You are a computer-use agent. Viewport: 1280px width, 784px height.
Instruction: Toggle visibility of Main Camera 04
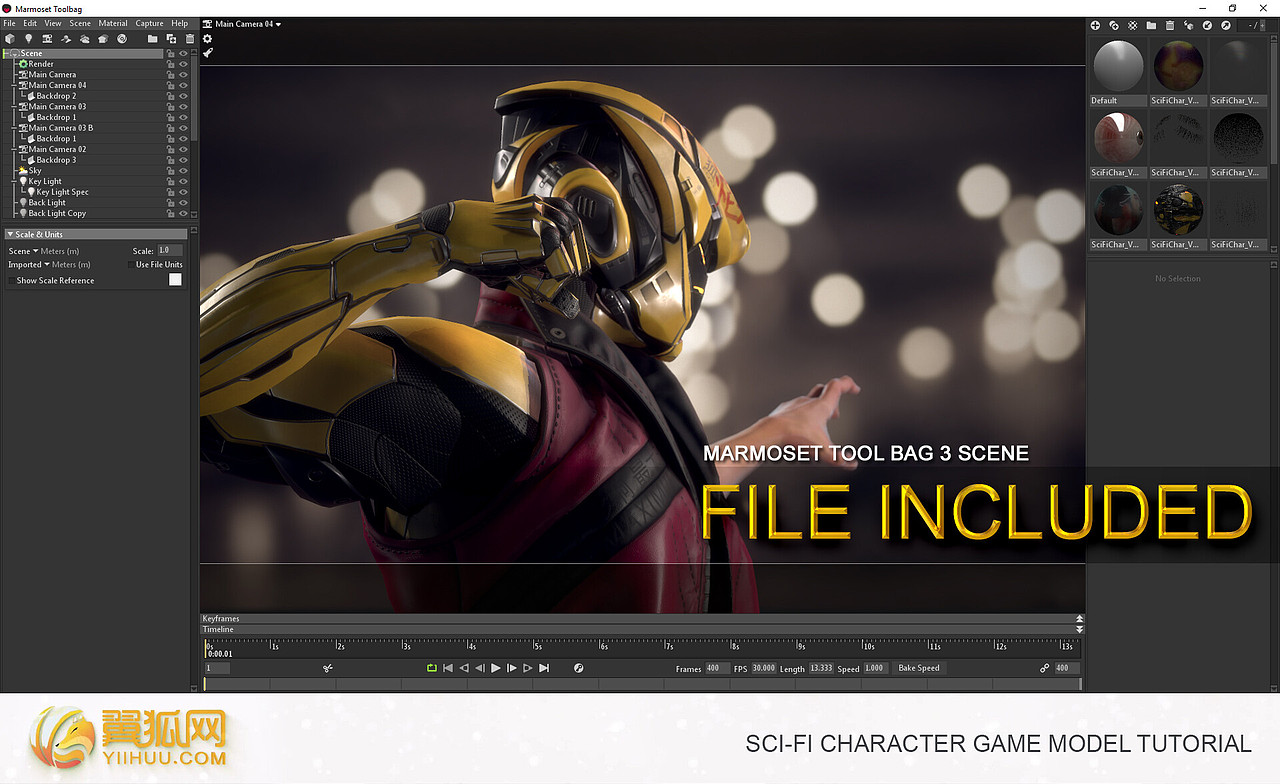point(183,85)
